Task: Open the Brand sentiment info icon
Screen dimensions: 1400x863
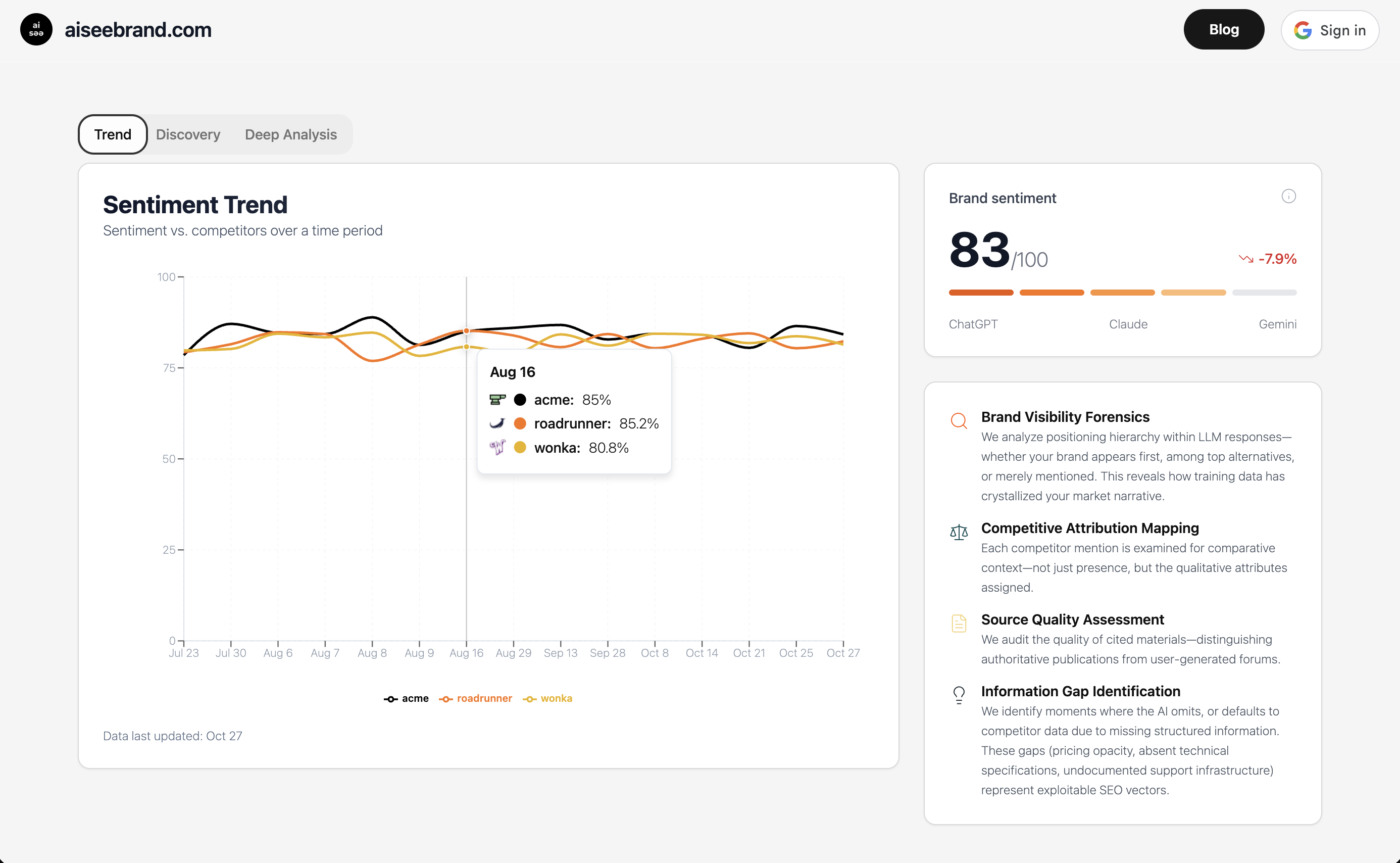Action: (x=1290, y=196)
